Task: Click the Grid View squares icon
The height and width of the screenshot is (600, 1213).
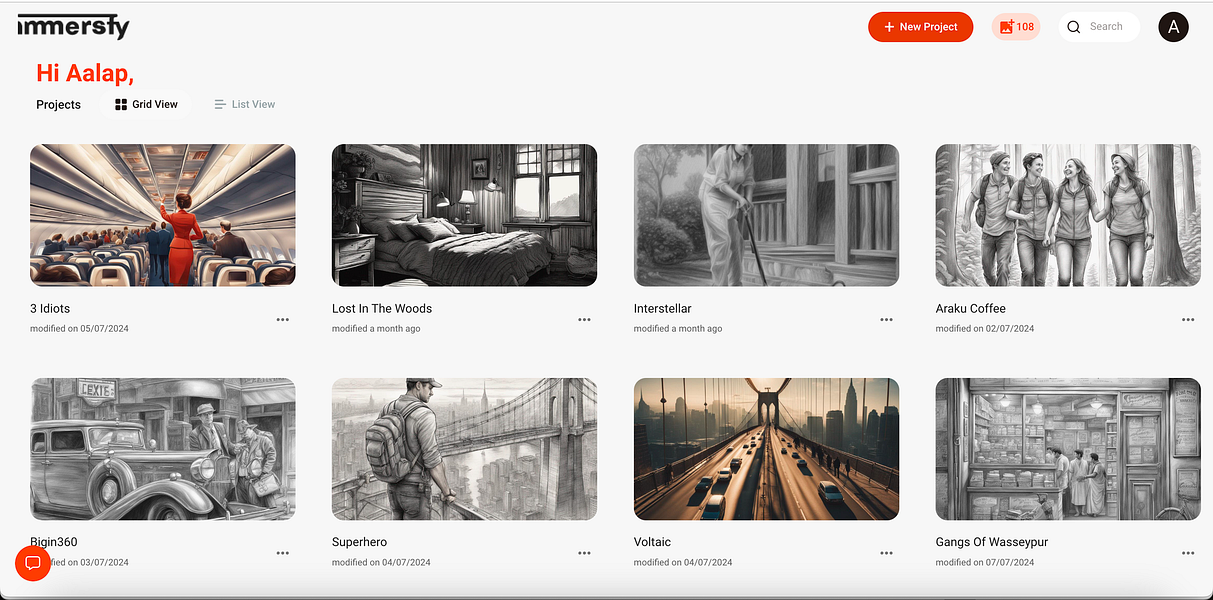Action: [x=121, y=104]
